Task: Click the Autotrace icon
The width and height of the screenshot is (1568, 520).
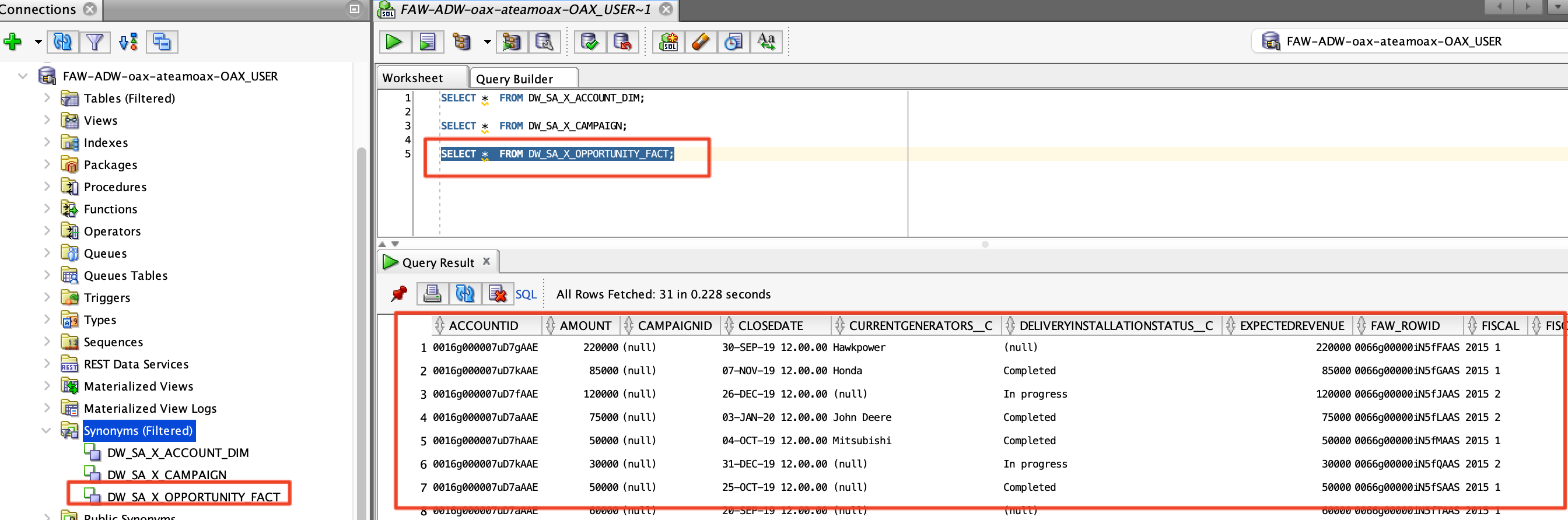Action: 512,42
